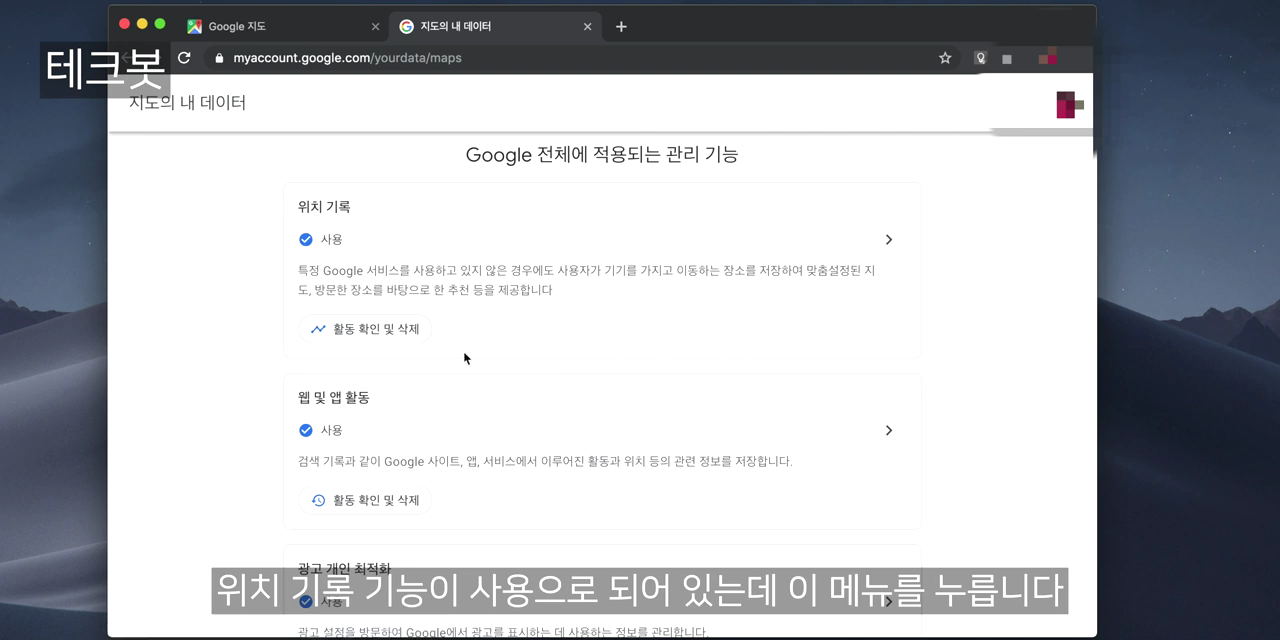Click 활동 확인 및 삭제 under 위치 기록
Screen dimensions: 1280x640
pos(365,329)
